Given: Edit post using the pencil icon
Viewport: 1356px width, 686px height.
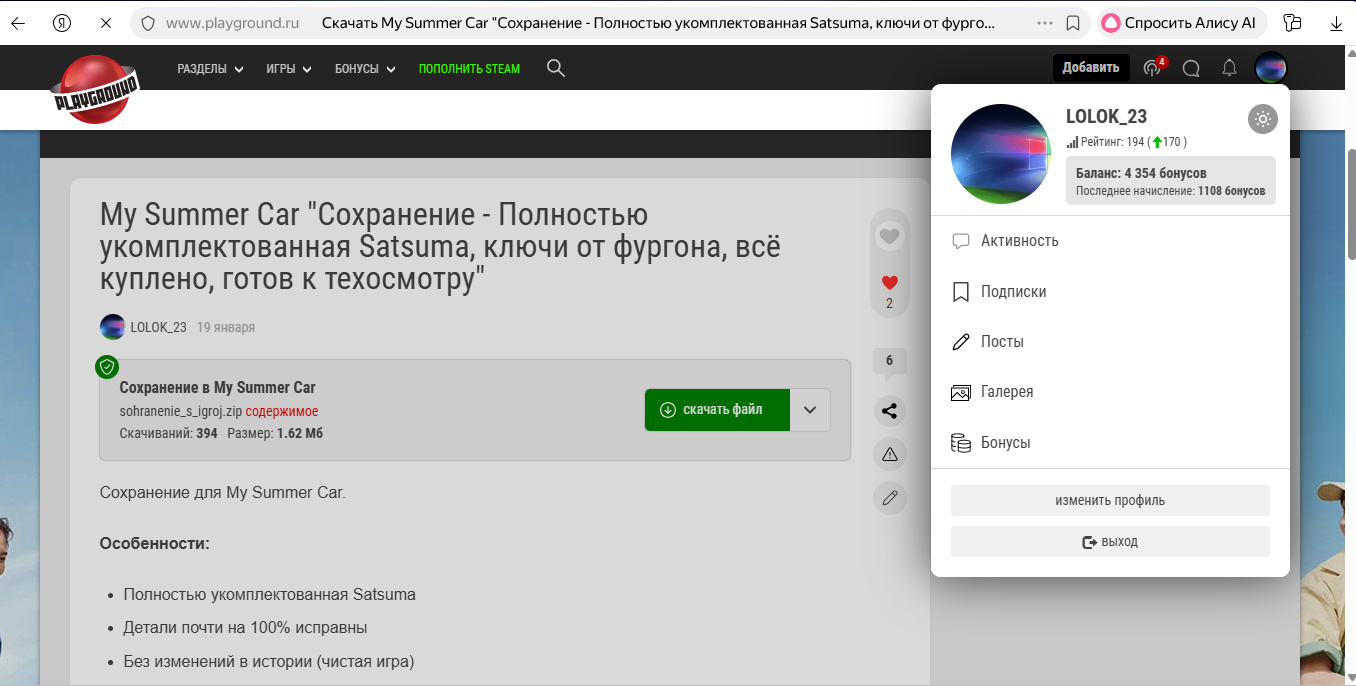Looking at the screenshot, I should (x=889, y=497).
